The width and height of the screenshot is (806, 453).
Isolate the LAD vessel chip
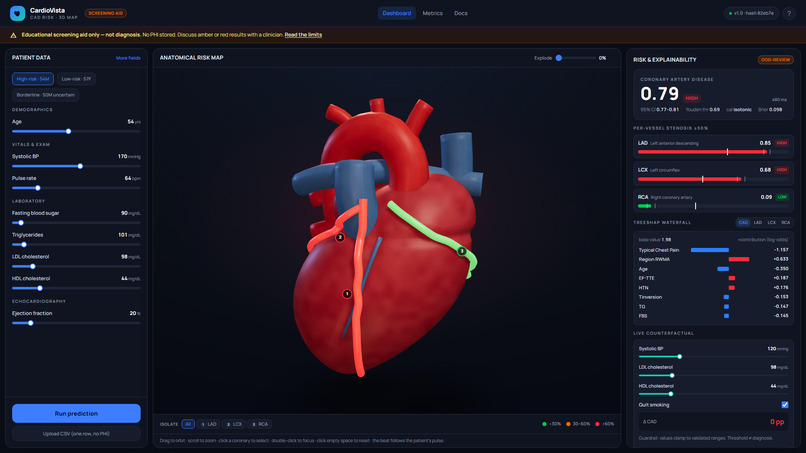[209, 424]
